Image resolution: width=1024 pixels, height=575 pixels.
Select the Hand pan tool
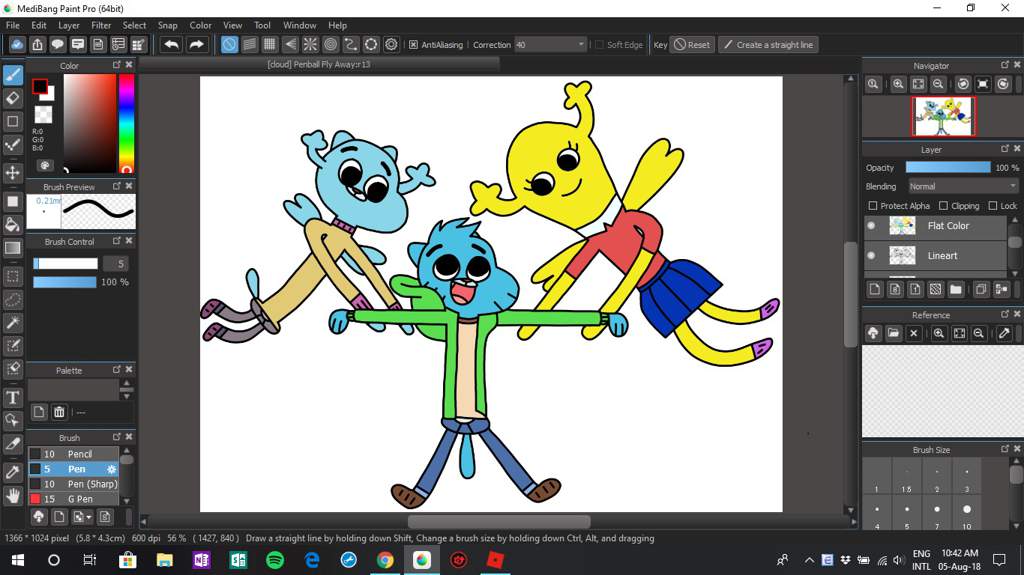click(12, 496)
